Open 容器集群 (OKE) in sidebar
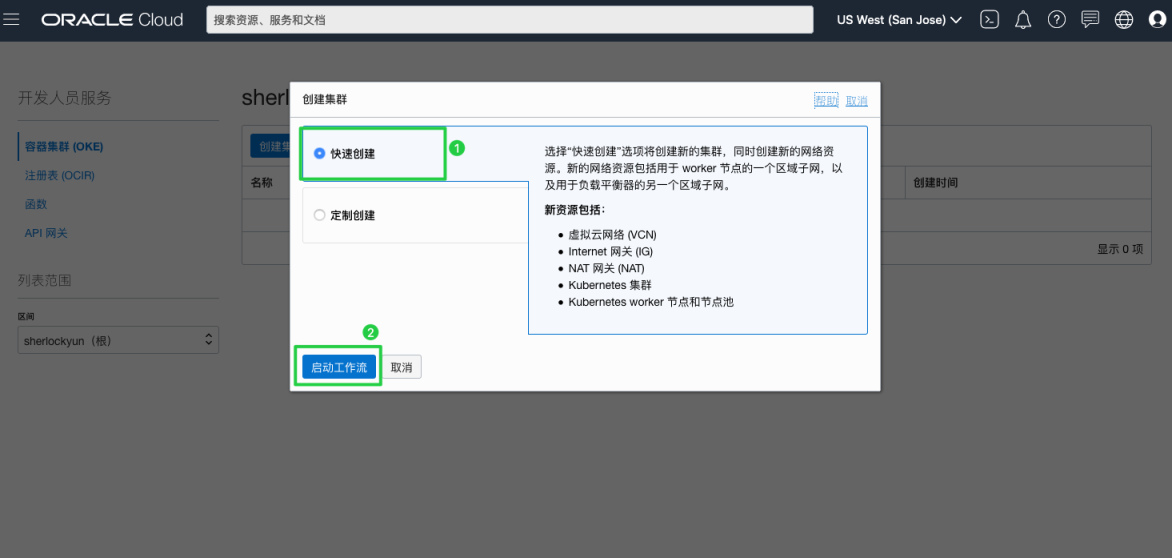1172x558 pixels. pyautogui.click(x=64, y=146)
